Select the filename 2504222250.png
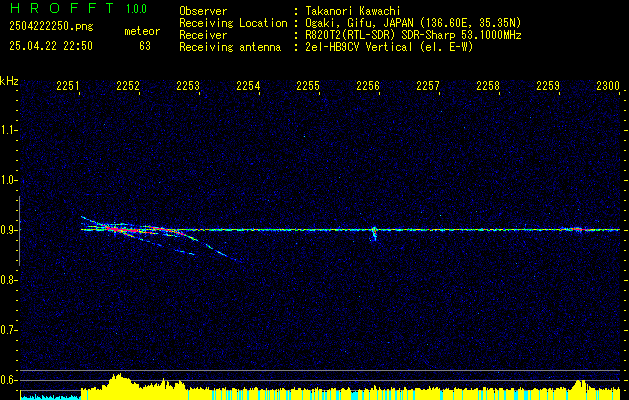629x400 pixels. [x=51, y=27]
